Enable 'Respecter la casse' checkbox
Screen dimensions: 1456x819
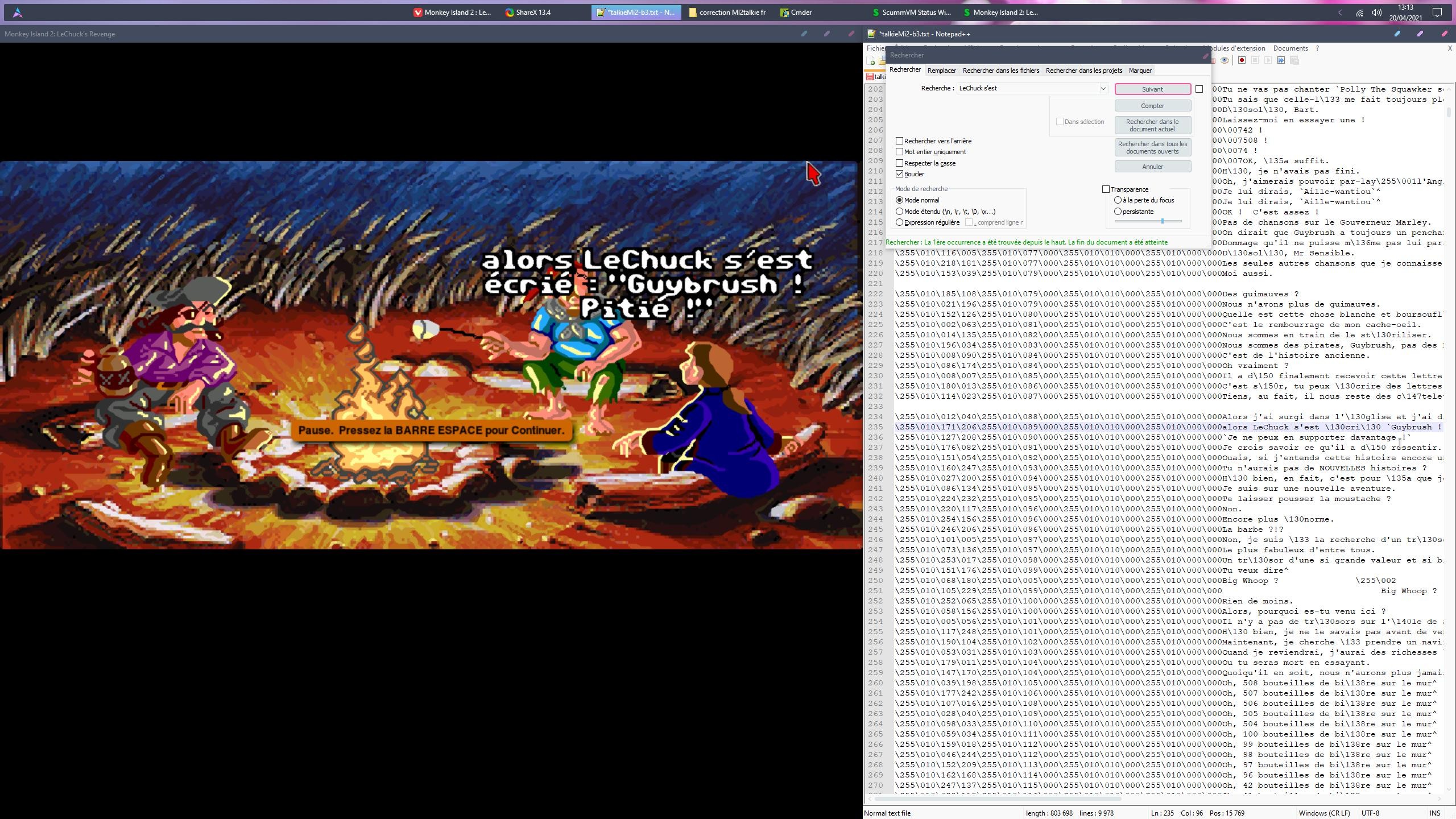point(899,163)
